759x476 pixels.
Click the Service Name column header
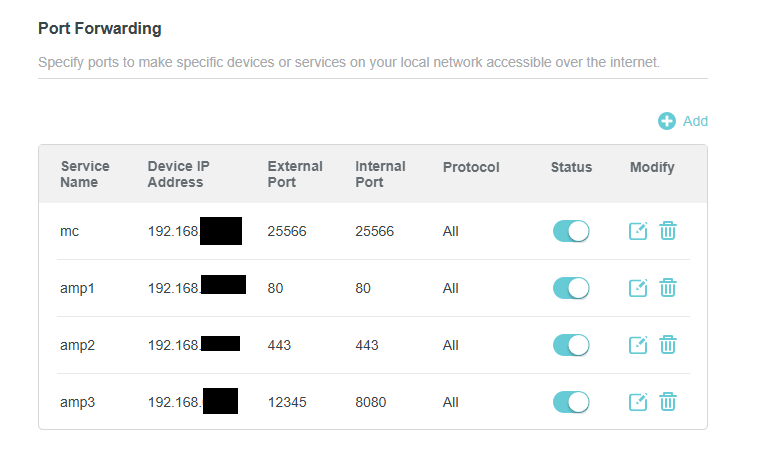coord(85,174)
